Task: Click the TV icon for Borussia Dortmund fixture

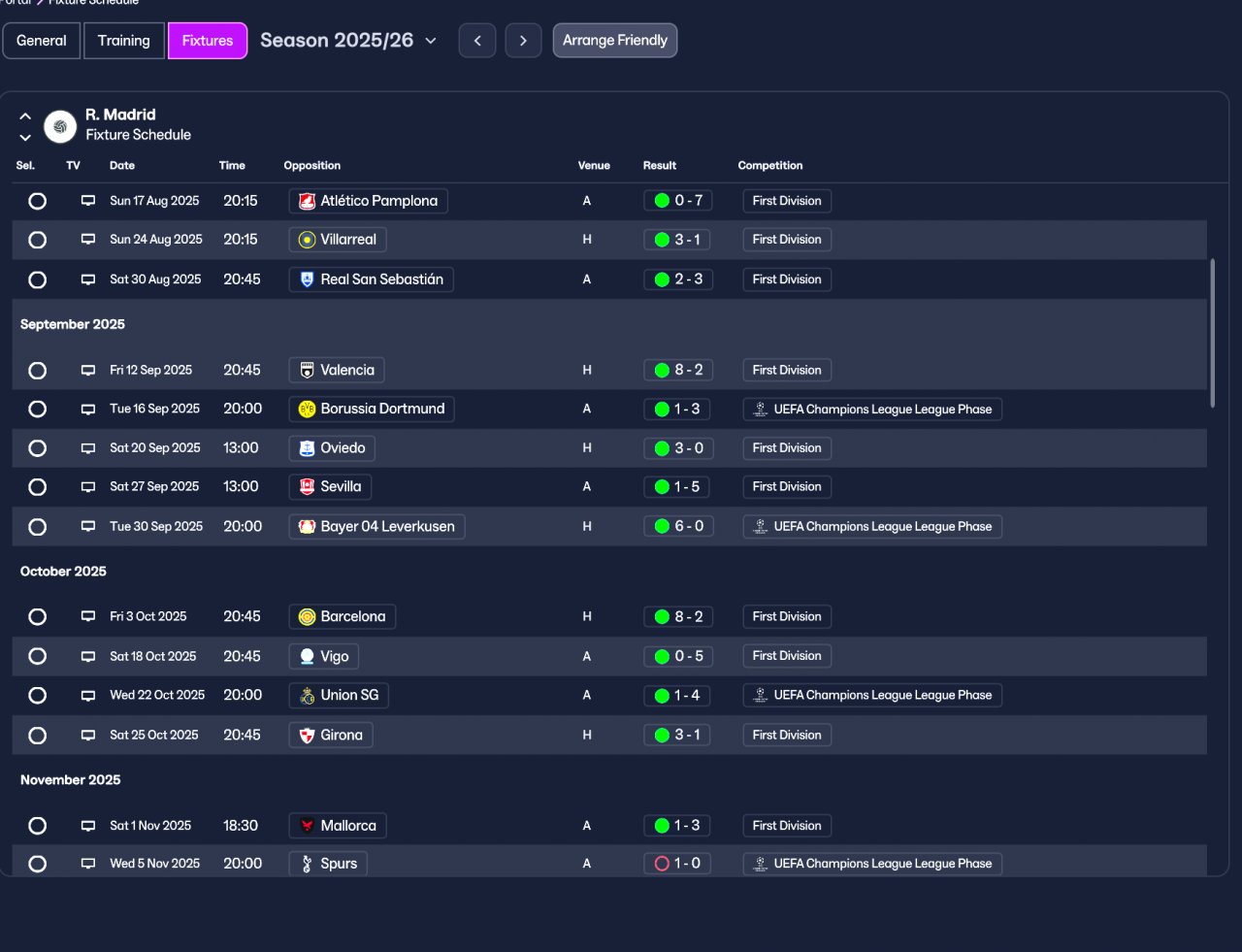Action: click(x=88, y=410)
